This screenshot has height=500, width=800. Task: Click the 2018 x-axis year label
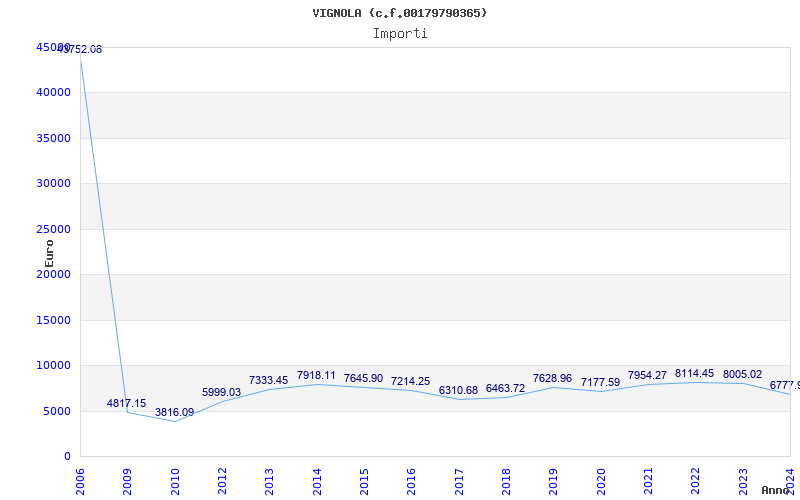506,482
